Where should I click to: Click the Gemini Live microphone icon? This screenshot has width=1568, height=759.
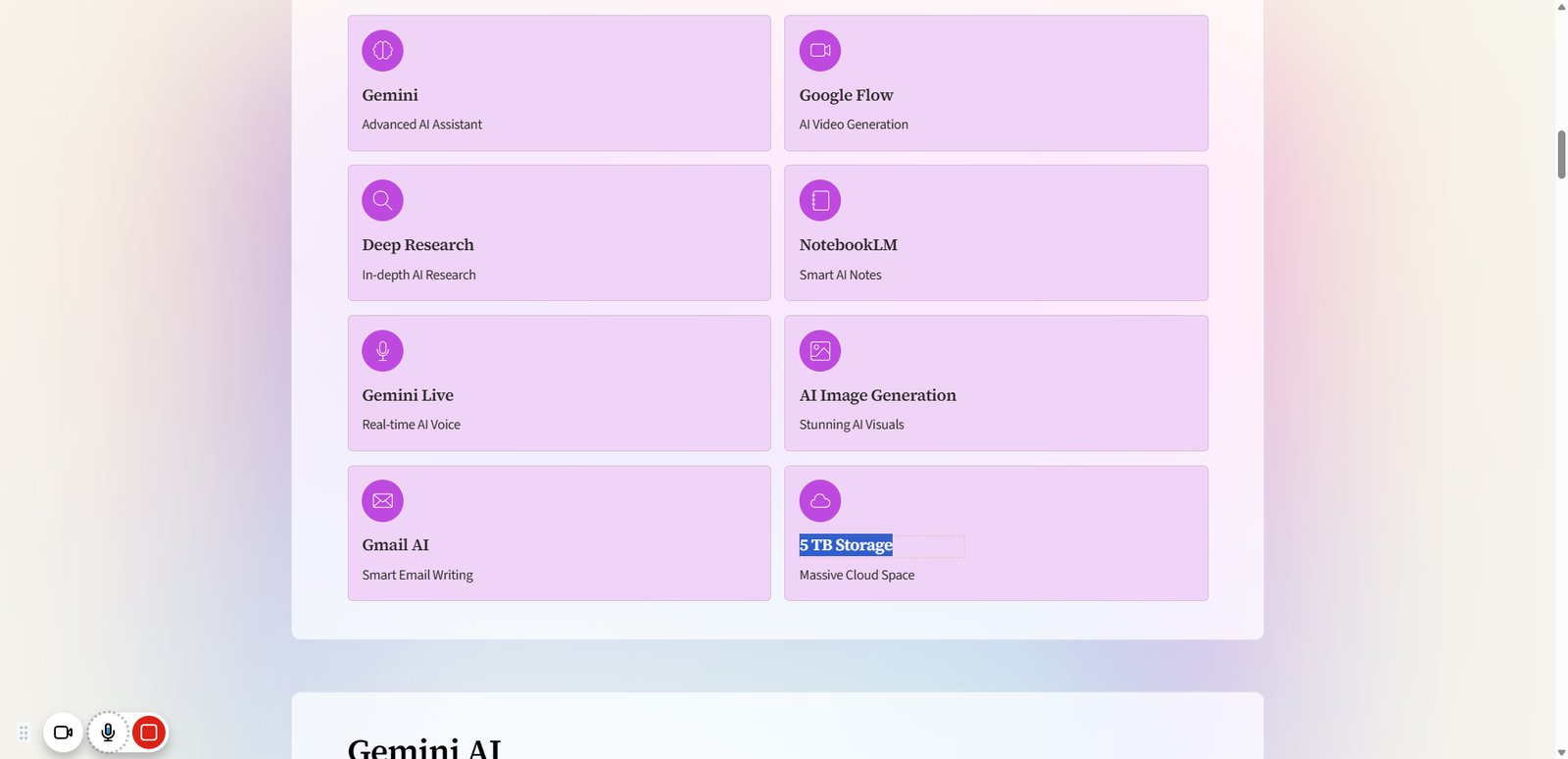click(382, 351)
